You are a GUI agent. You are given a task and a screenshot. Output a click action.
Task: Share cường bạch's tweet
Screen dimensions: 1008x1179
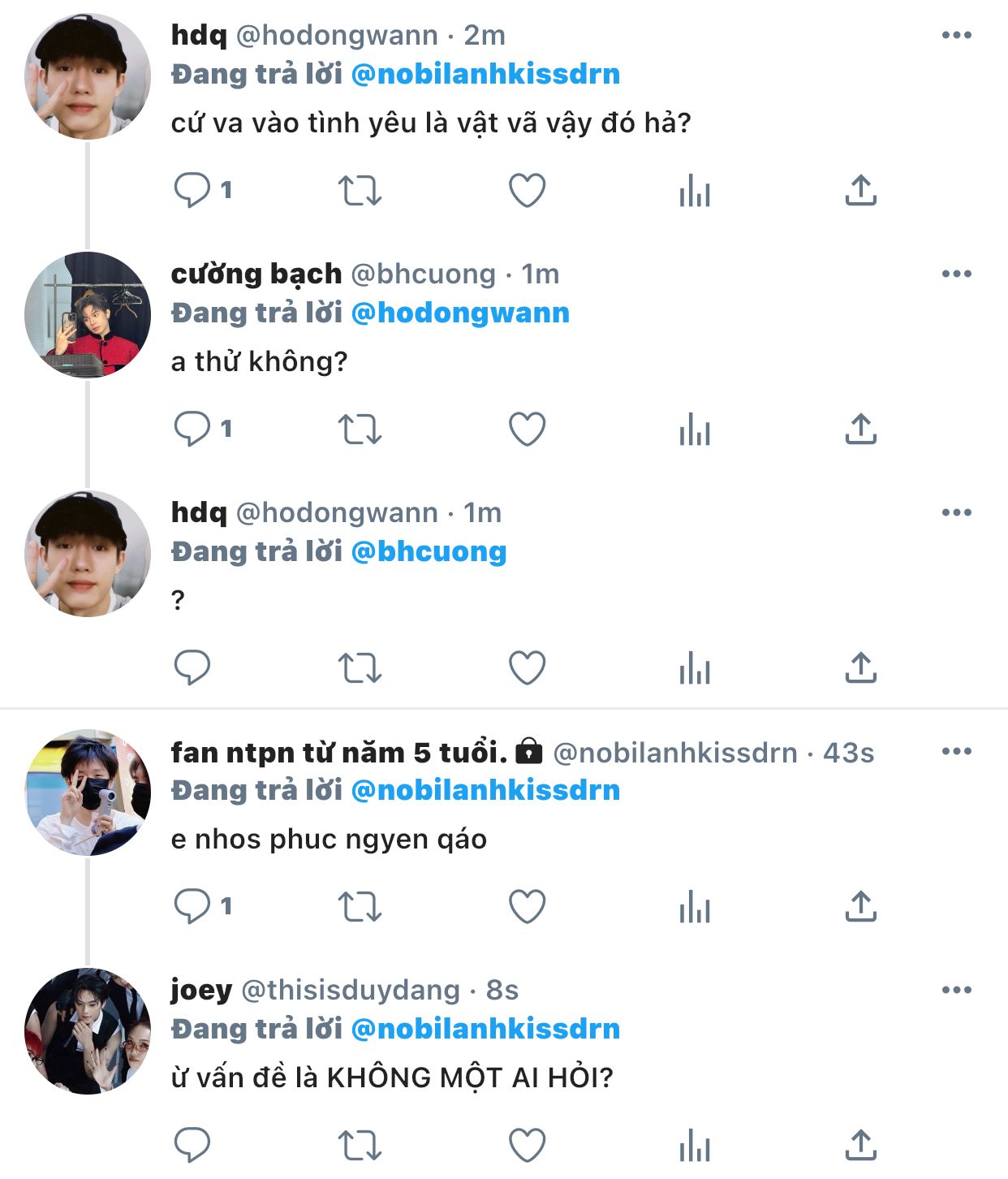click(860, 429)
